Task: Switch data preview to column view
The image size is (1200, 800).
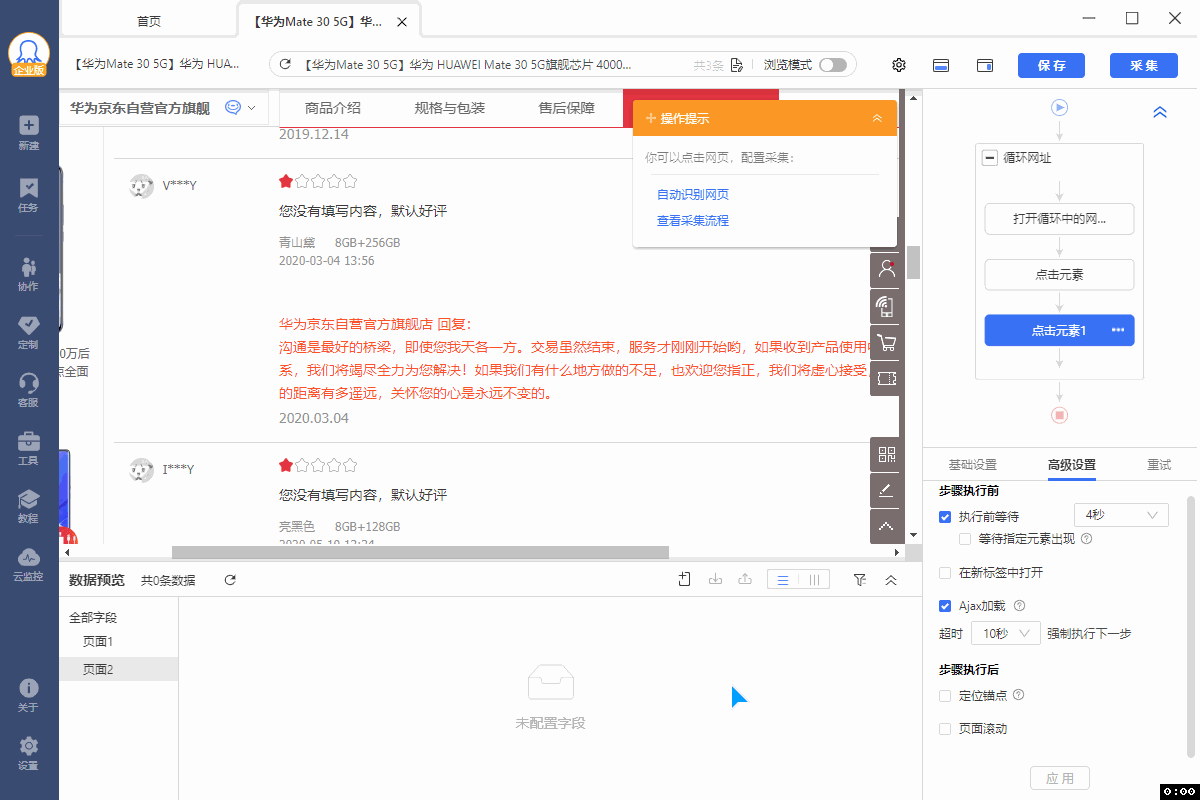Action: coord(815,580)
